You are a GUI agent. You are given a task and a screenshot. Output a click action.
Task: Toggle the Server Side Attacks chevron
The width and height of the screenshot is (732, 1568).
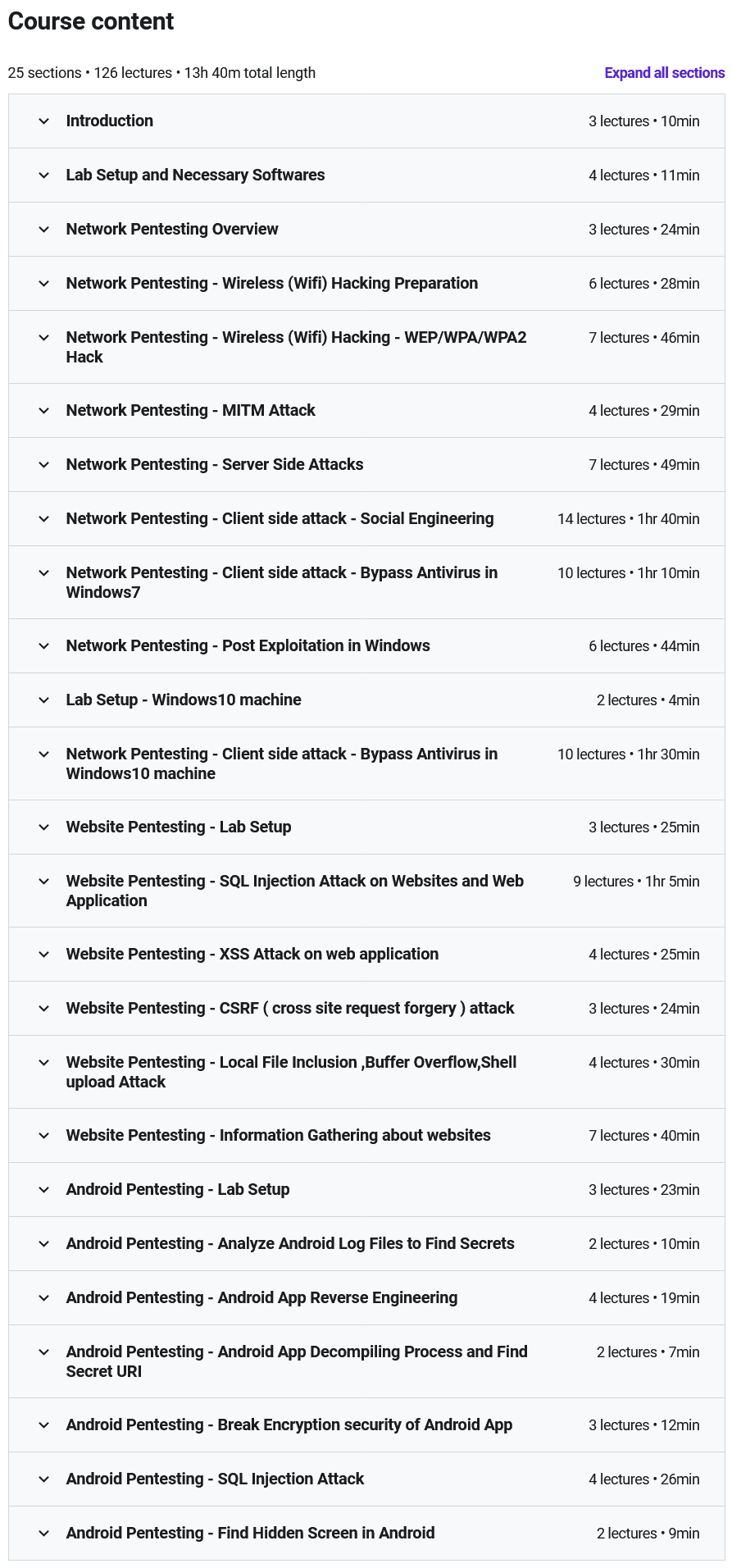point(44,465)
